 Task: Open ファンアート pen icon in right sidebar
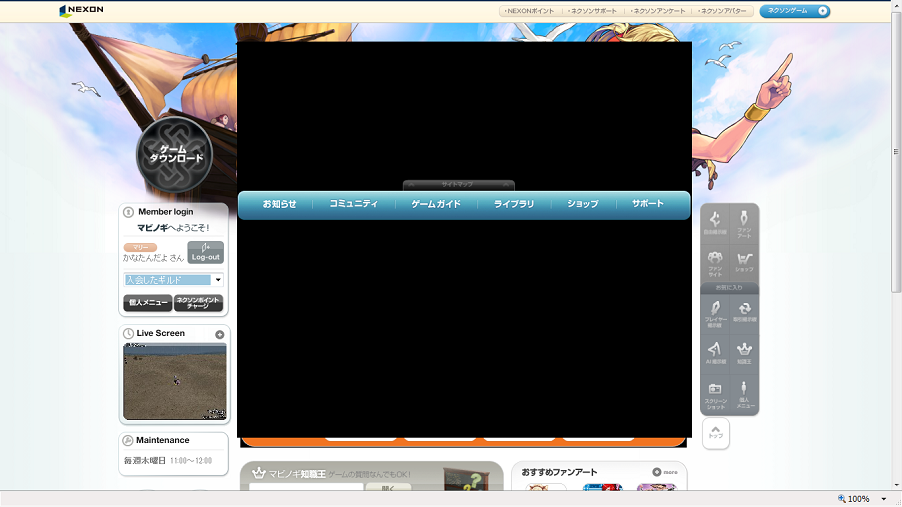click(x=744, y=223)
